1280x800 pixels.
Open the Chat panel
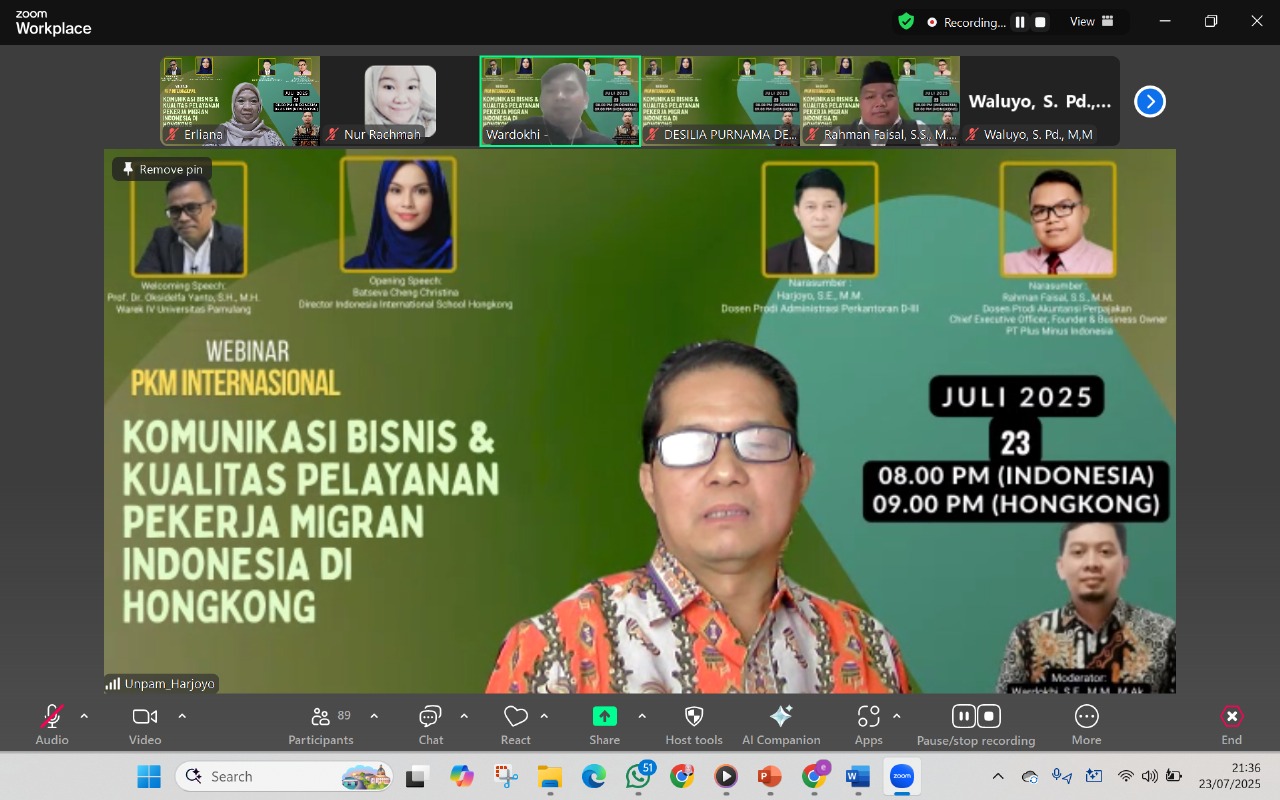[431, 724]
